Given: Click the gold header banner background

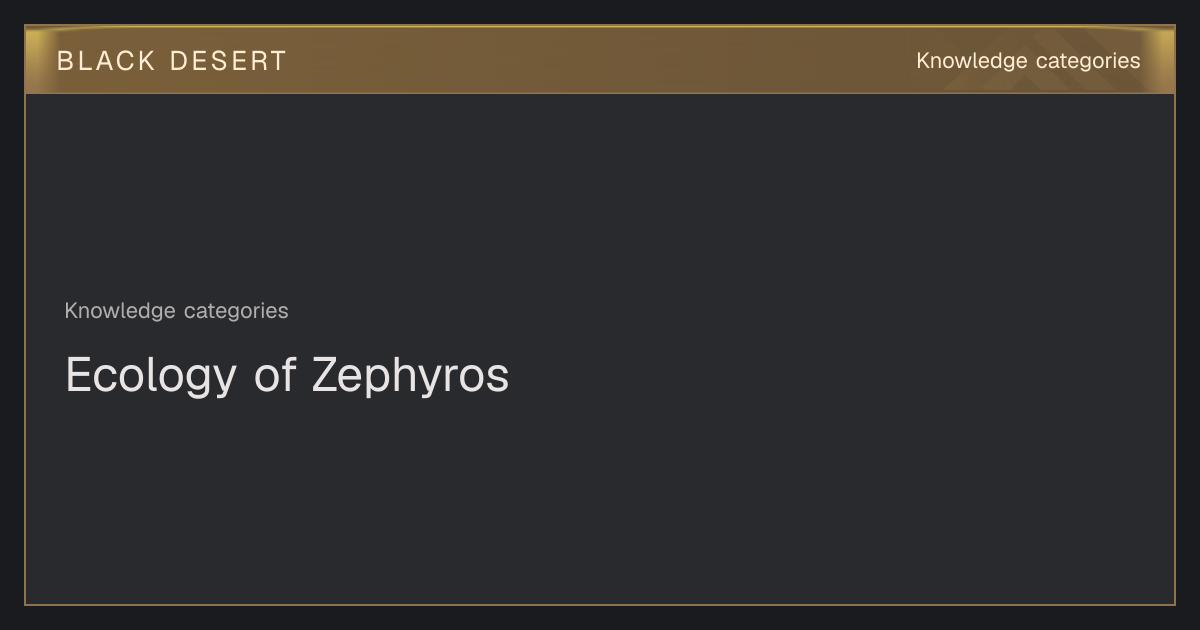Looking at the screenshot, I should point(600,60).
